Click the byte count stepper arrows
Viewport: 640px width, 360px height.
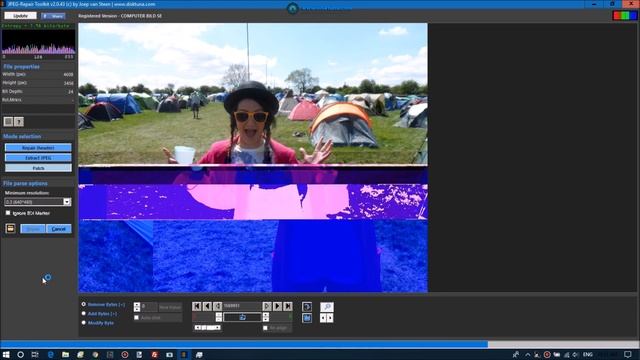137,307
